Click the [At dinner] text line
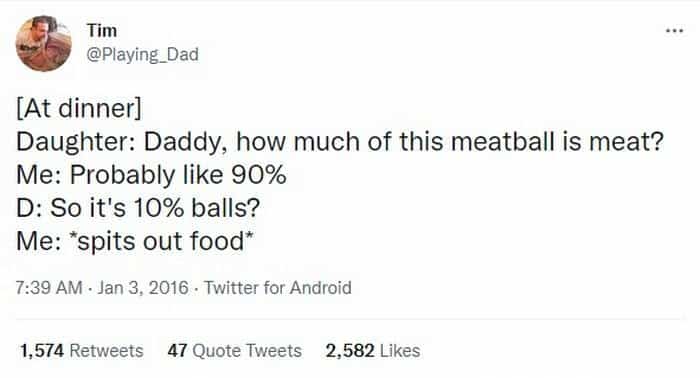Image resolution: width=700 pixels, height=378 pixels. point(79,108)
